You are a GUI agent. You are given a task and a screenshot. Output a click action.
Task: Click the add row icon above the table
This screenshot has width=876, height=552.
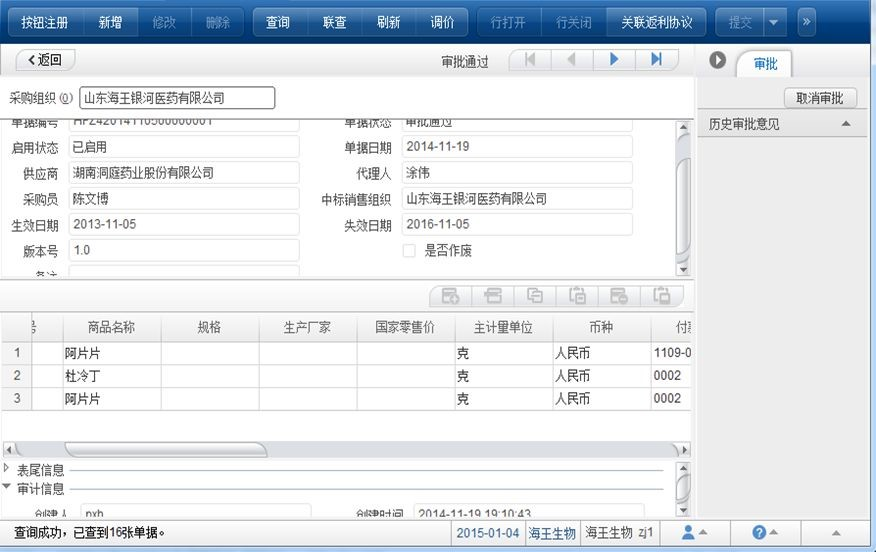tap(450, 296)
